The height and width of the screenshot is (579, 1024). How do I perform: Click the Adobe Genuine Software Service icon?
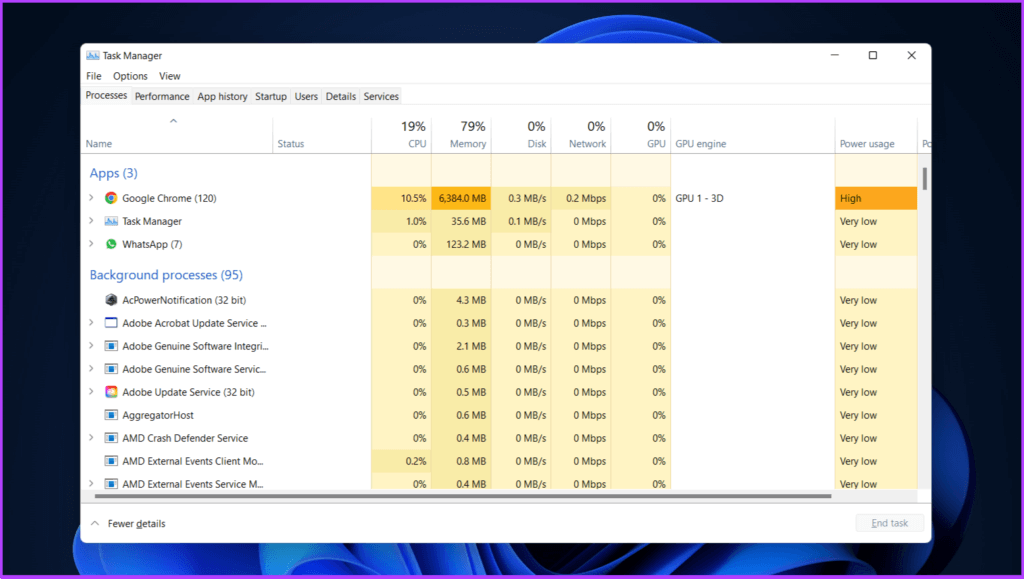111,369
